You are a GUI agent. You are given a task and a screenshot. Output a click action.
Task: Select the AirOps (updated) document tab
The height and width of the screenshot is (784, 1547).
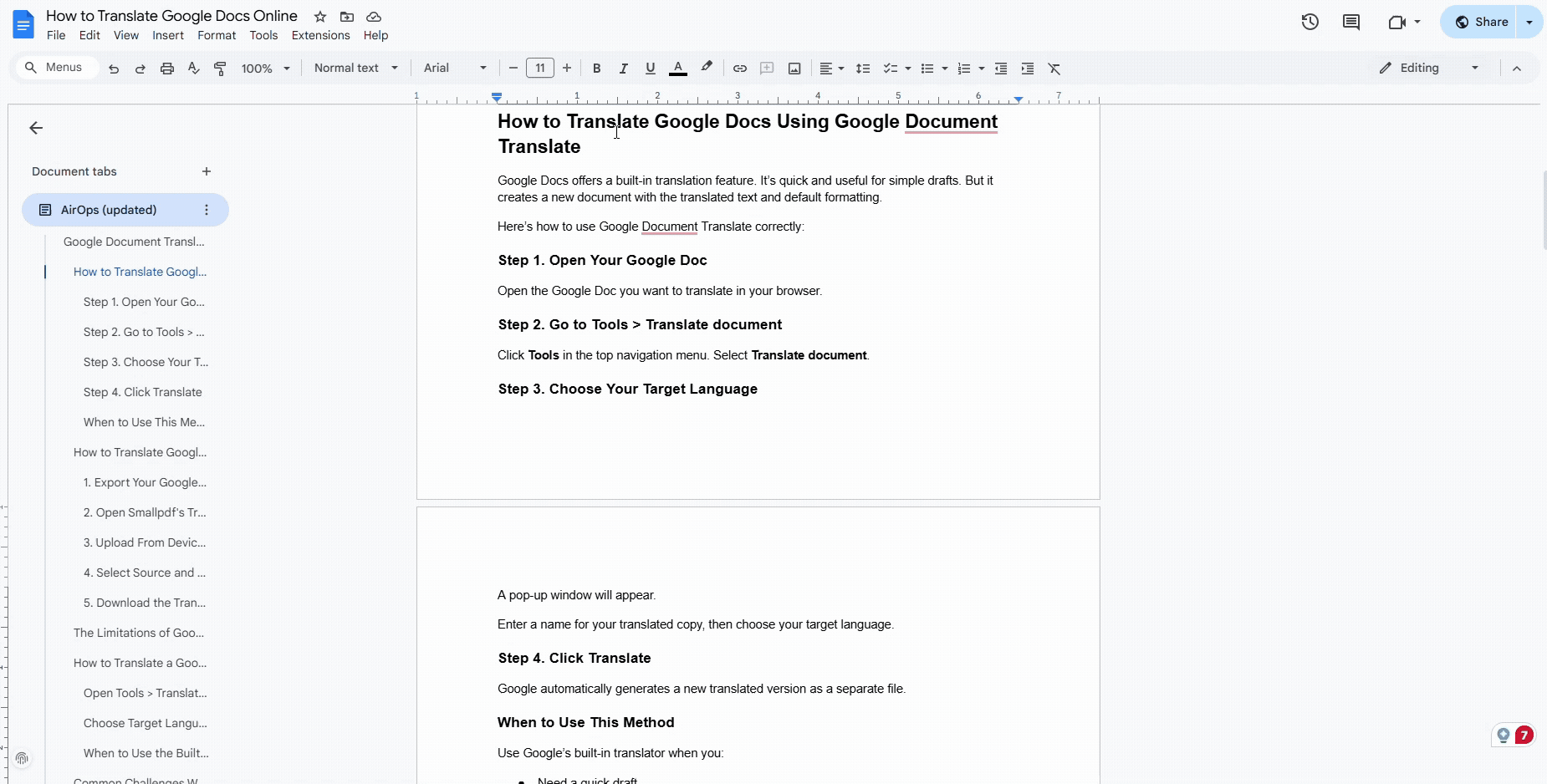109,210
